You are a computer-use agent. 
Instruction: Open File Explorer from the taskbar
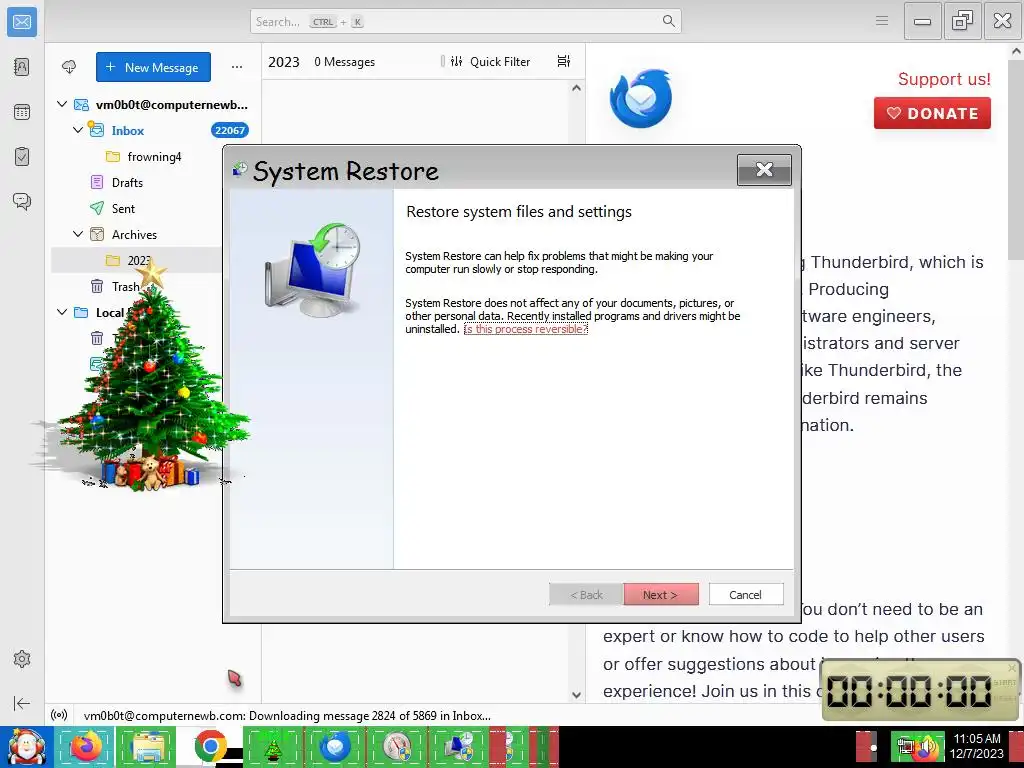pos(147,746)
